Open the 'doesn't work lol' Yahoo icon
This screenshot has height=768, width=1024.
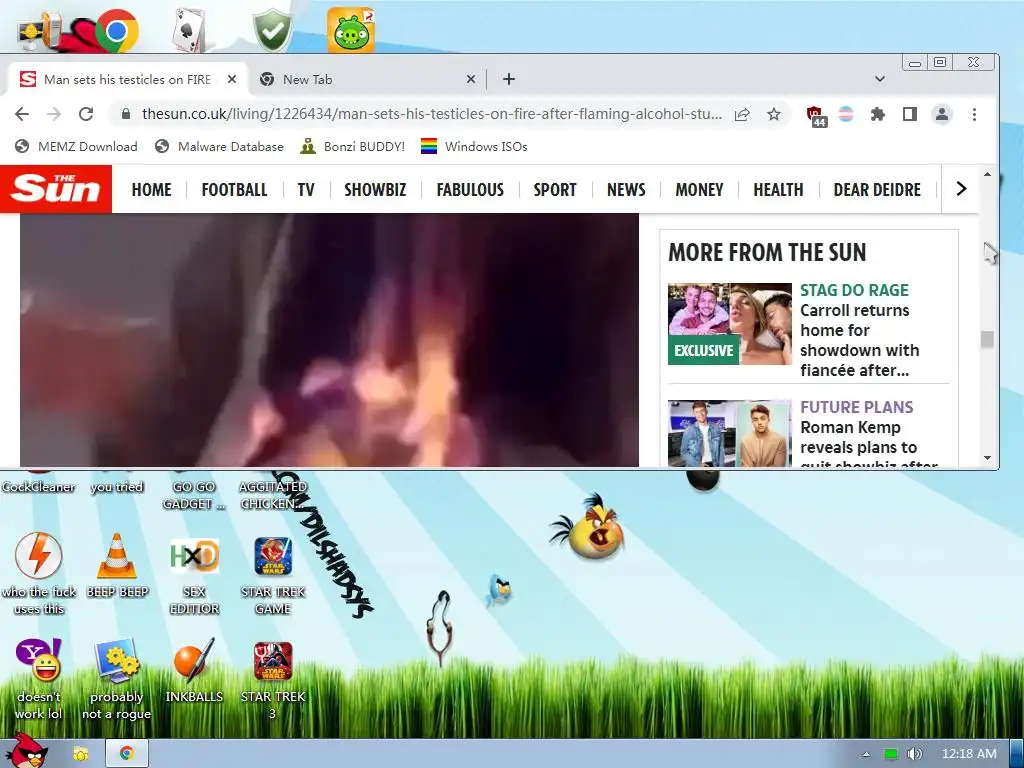(x=39, y=679)
